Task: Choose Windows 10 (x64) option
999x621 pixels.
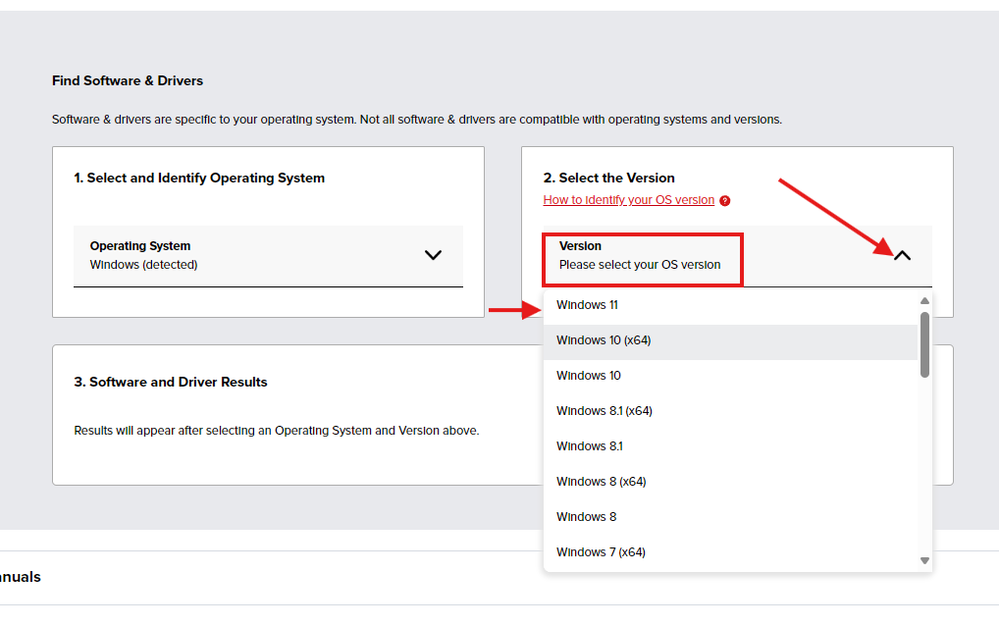Action: pyautogui.click(x=604, y=341)
